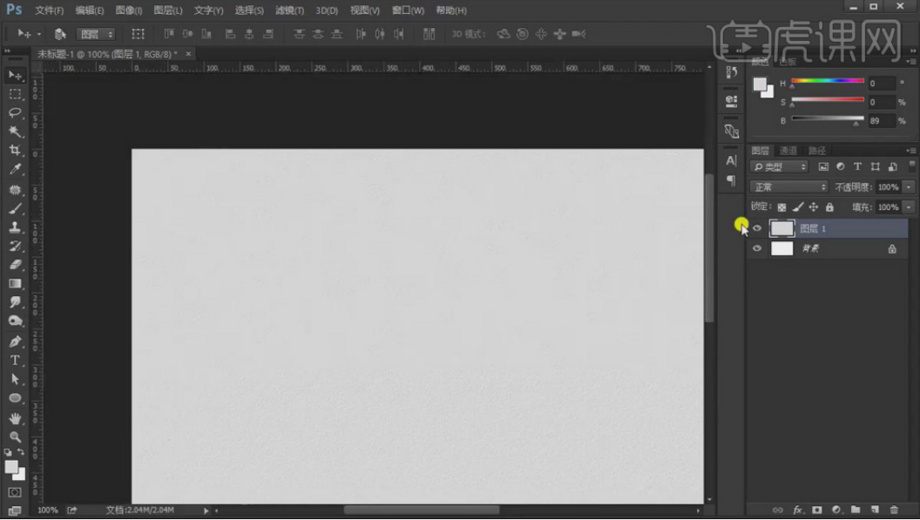
Task: Open 滤镜(T) menu
Action: point(290,11)
